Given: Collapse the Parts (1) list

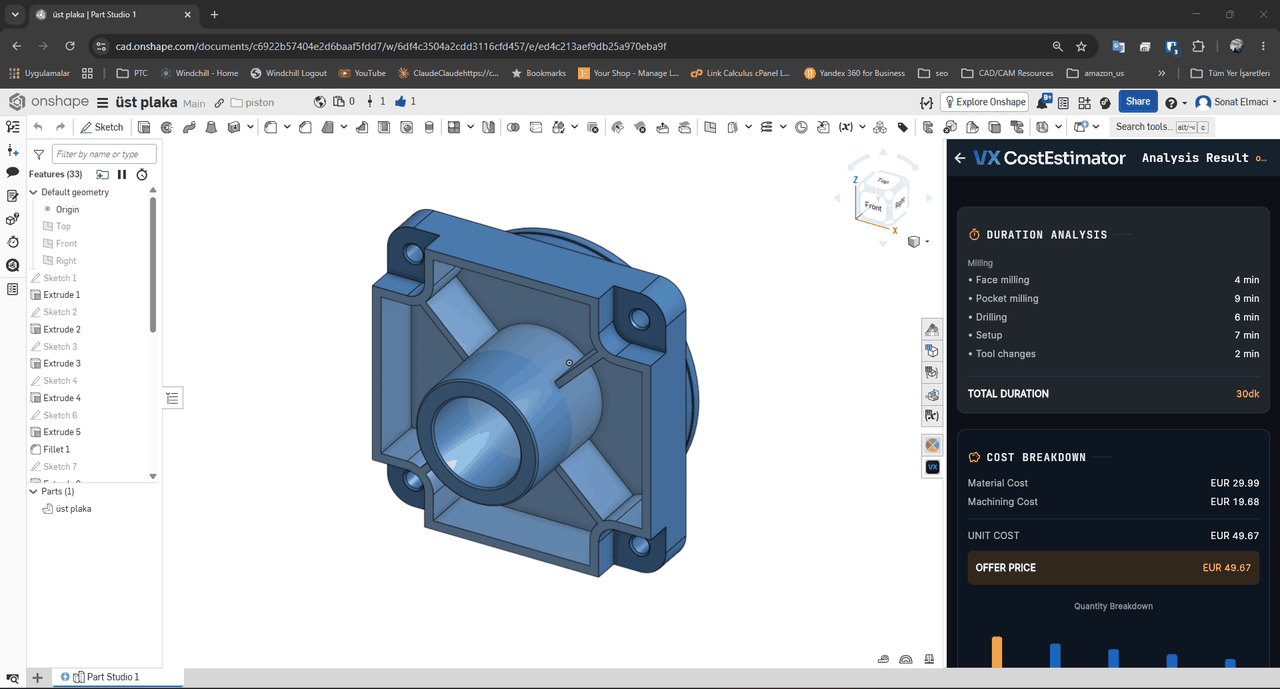Looking at the screenshot, I should [33, 491].
